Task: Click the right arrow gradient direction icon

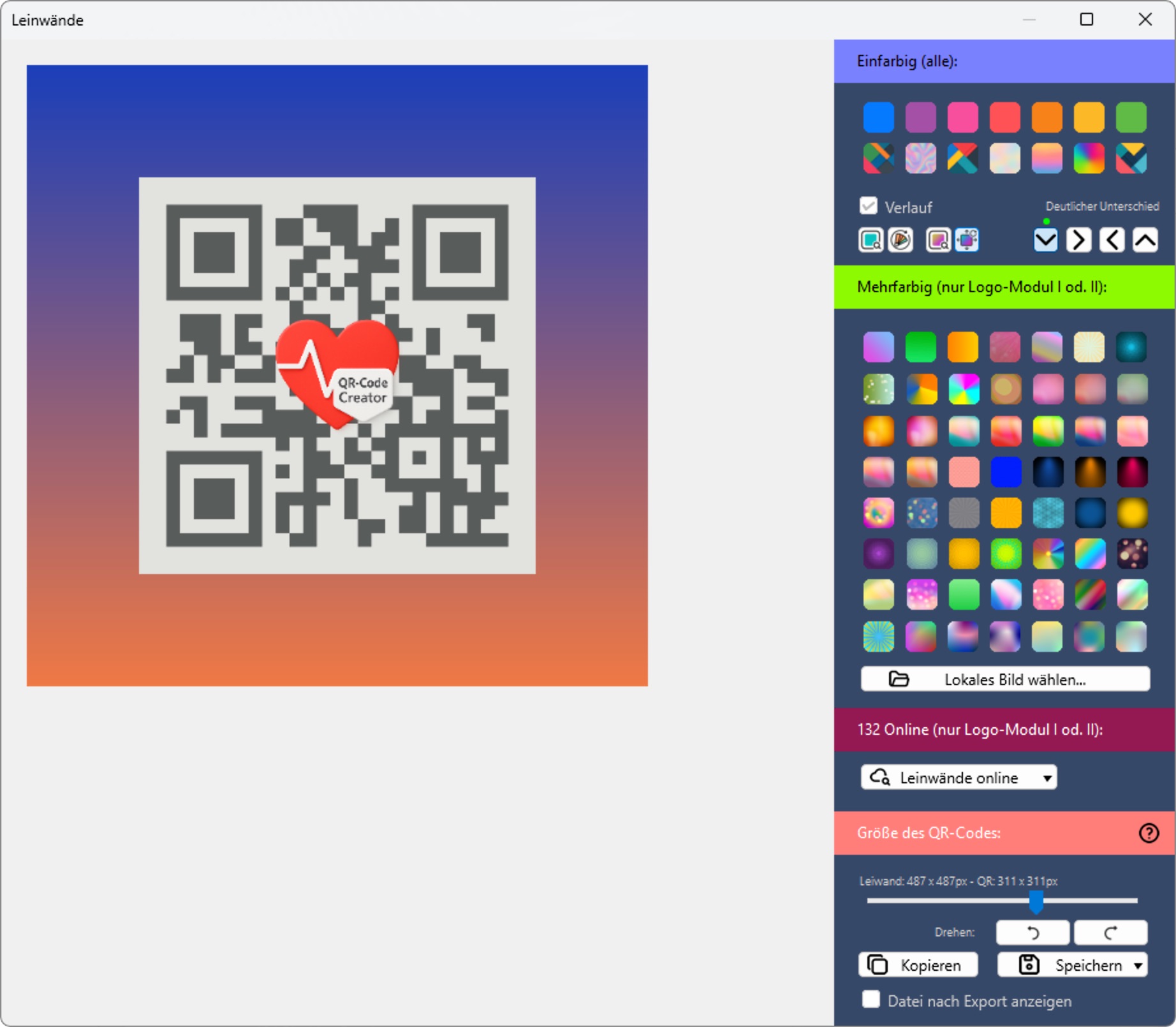Action: [1078, 240]
